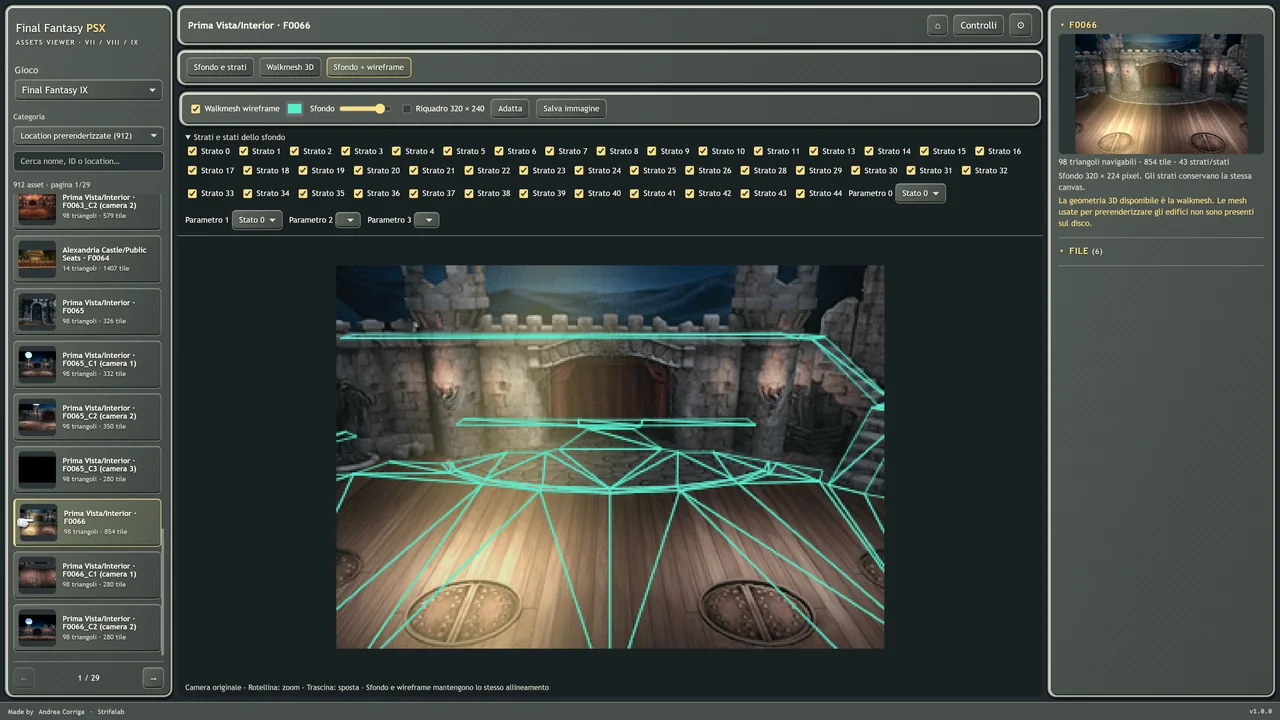Switch to Walkmesh 3D tab

click(x=290, y=67)
